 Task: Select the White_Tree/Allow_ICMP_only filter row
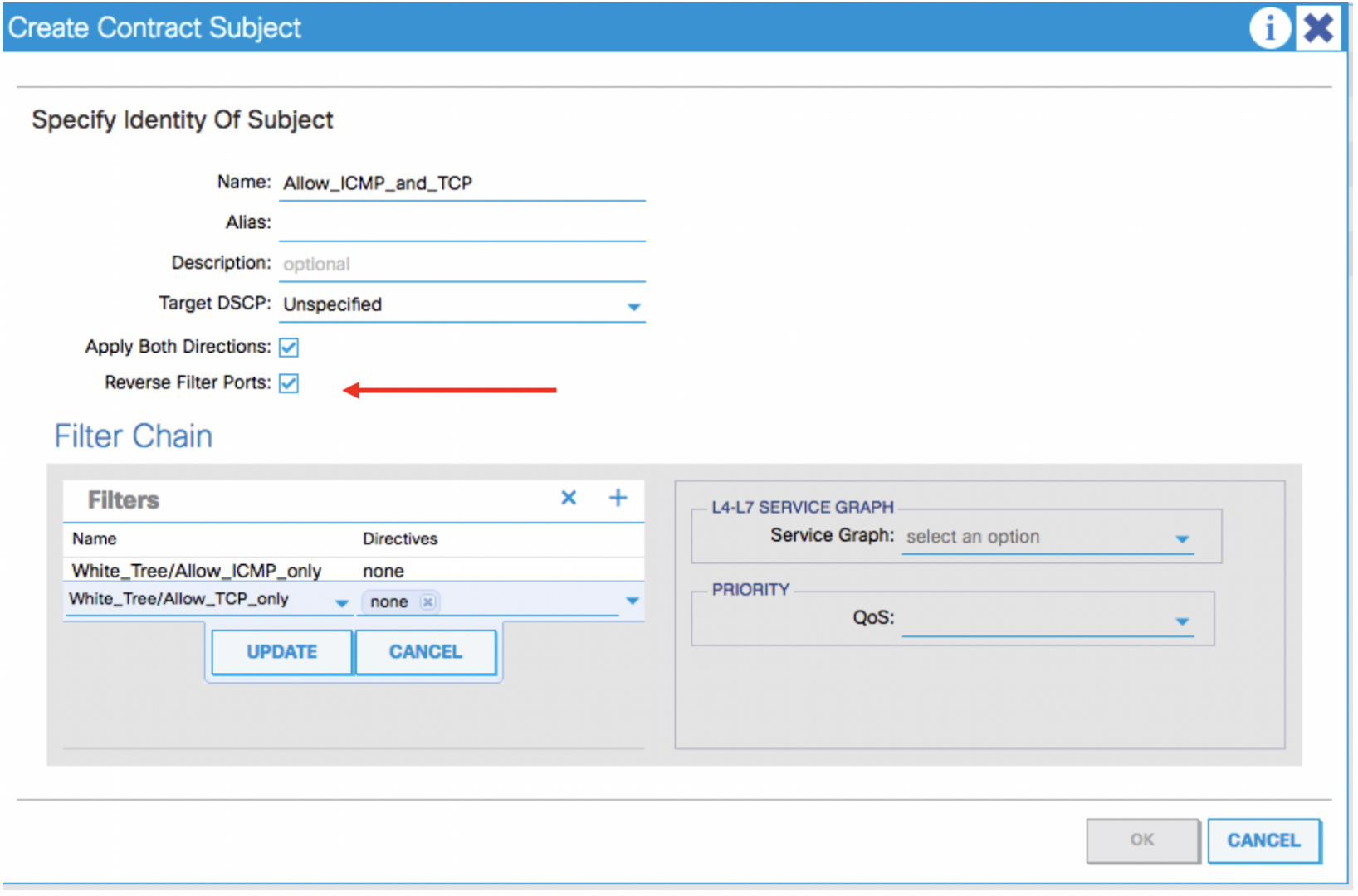pyautogui.click(x=197, y=571)
